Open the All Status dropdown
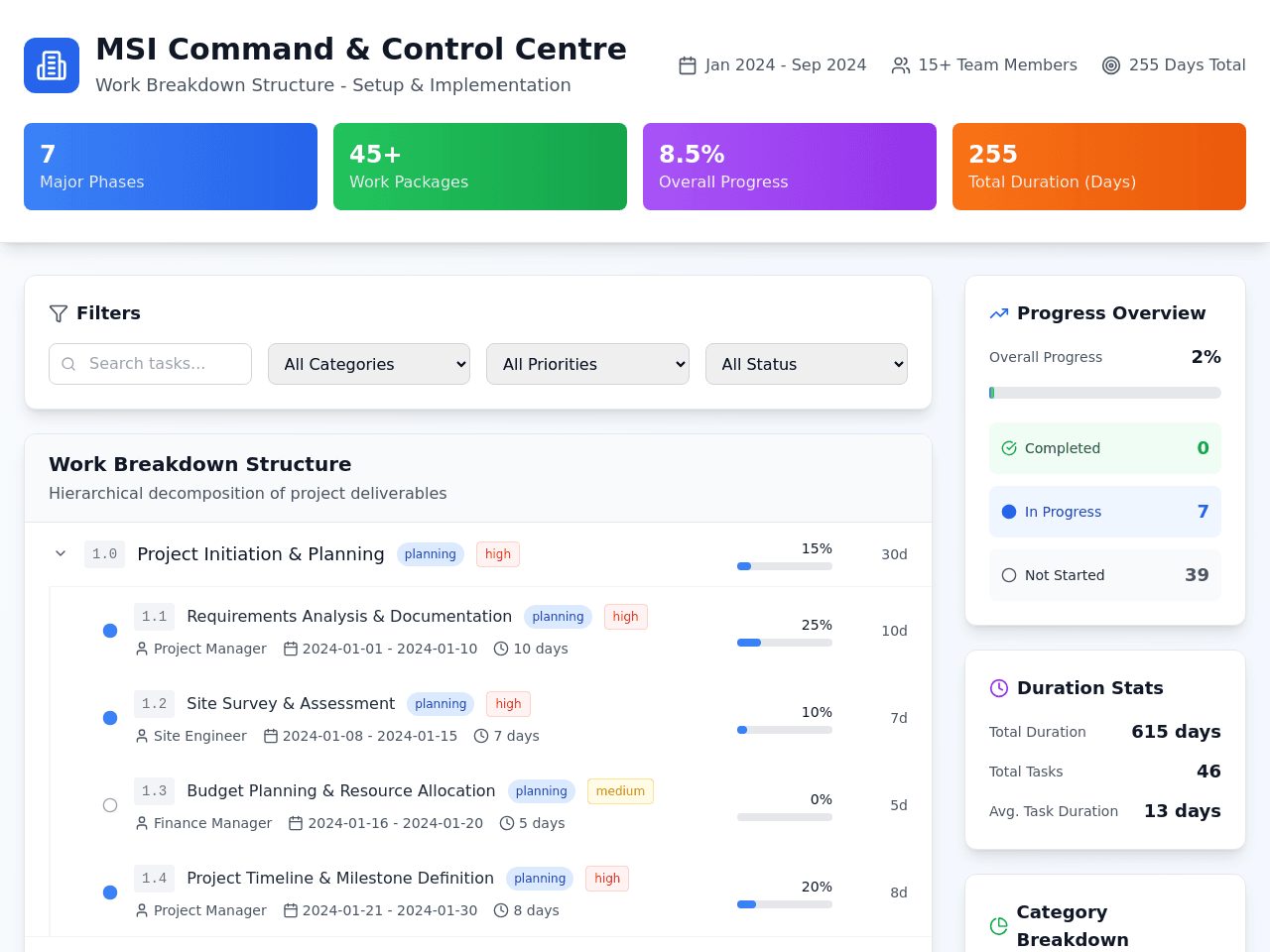1270x952 pixels. 807,364
